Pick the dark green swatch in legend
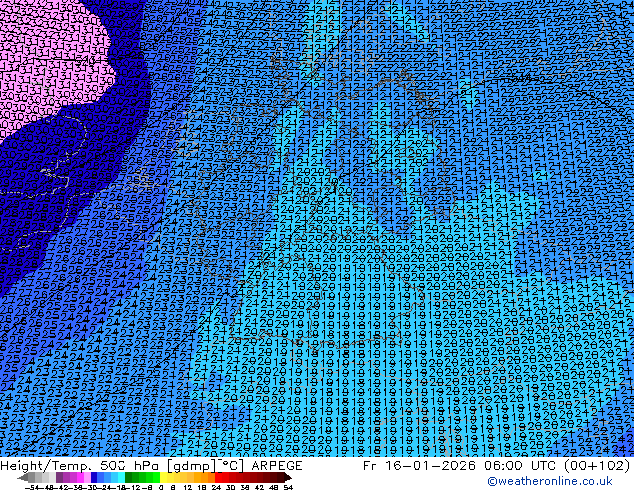634x490 pixels. [x=129, y=478]
